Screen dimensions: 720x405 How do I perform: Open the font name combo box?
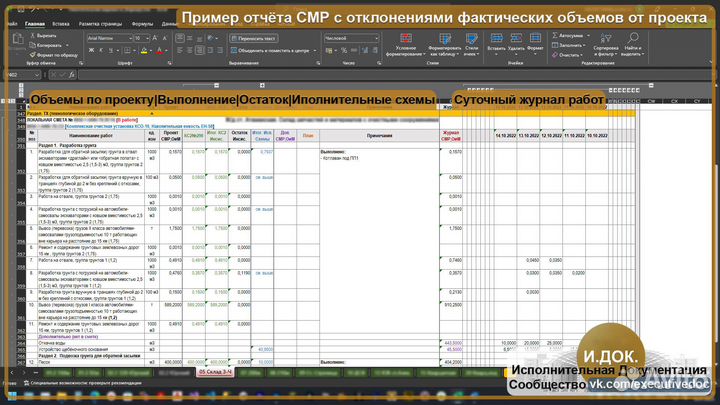[x=110, y=39]
